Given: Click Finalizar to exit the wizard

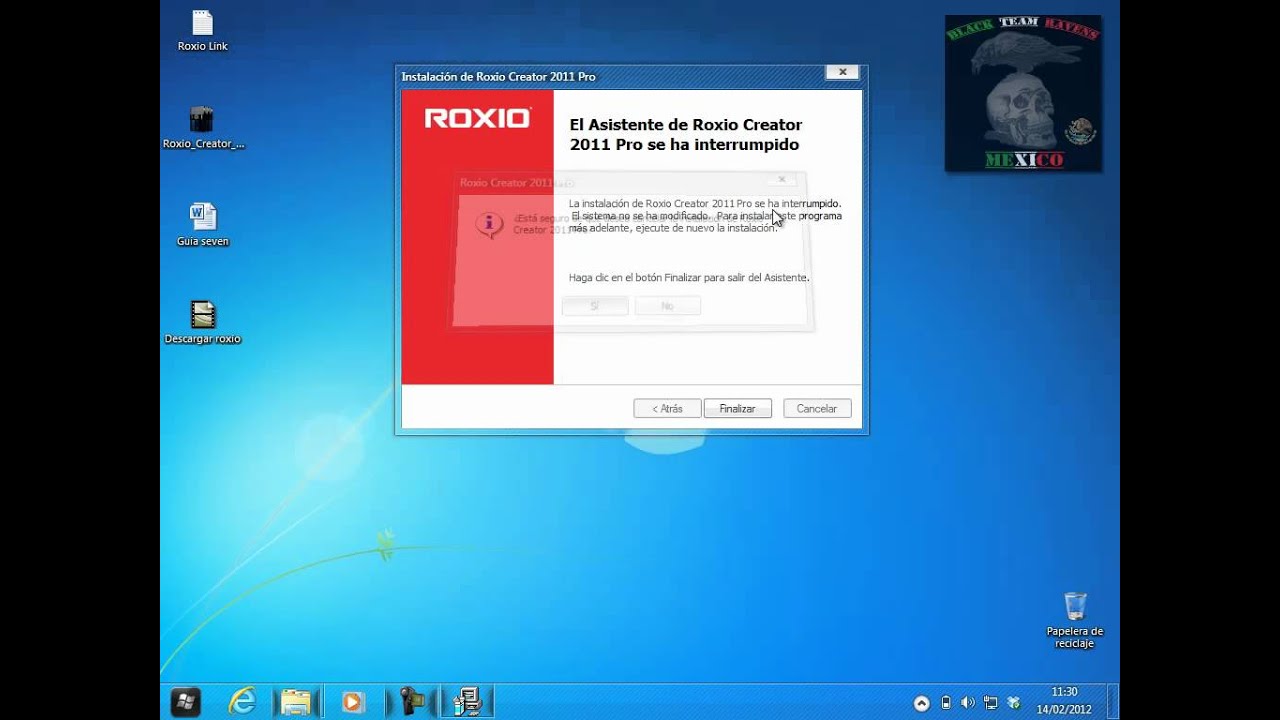Looking at the screenshot, I should 737,408.
